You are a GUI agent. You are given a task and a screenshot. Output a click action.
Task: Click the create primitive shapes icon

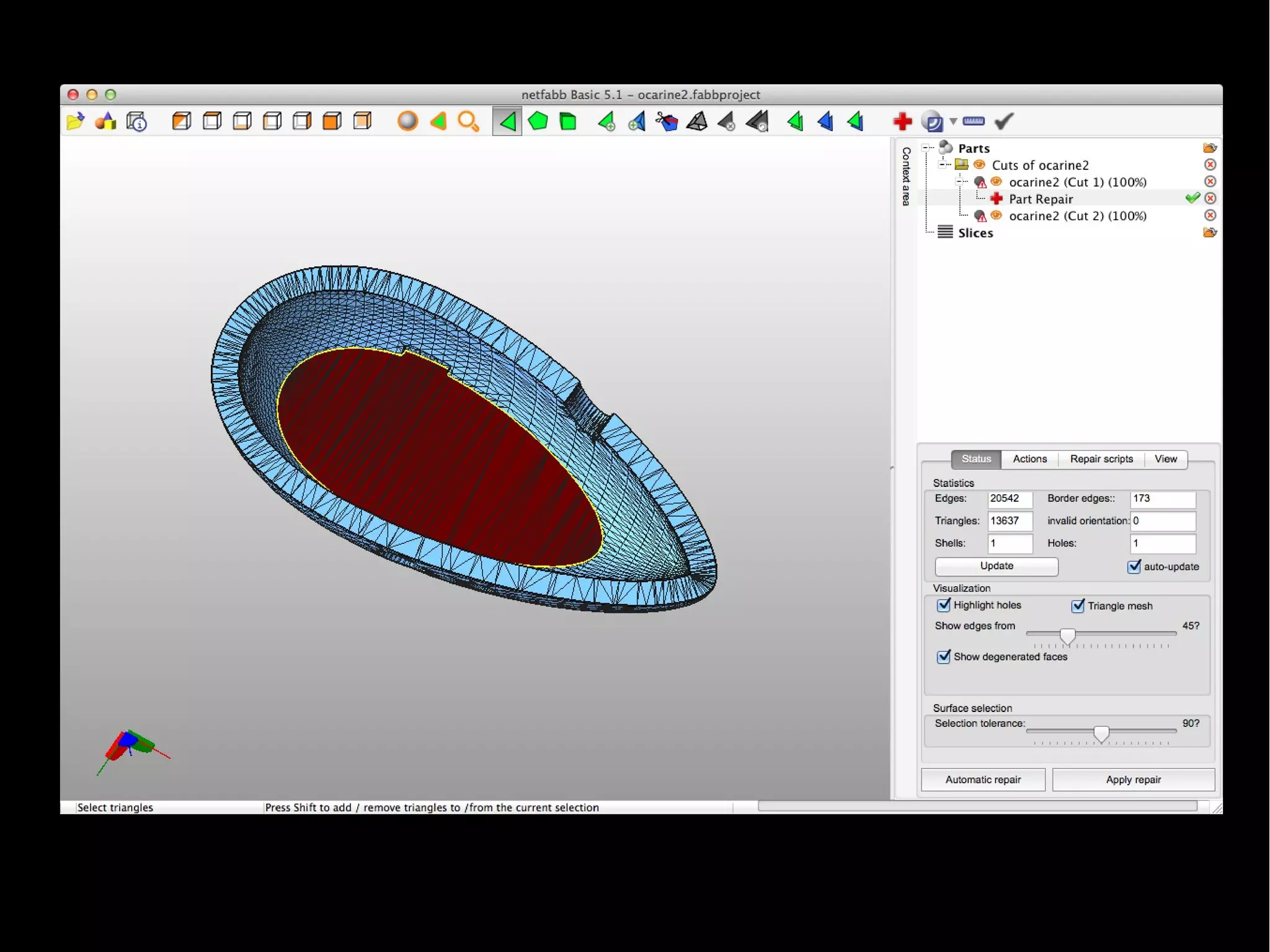coord(105,122)
